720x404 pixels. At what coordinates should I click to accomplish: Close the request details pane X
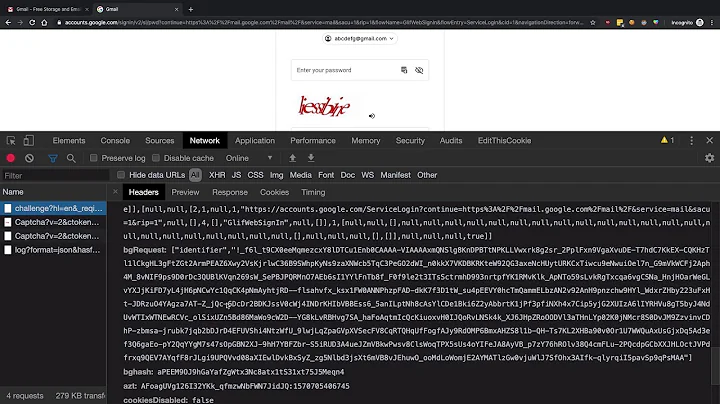[115, 192]
